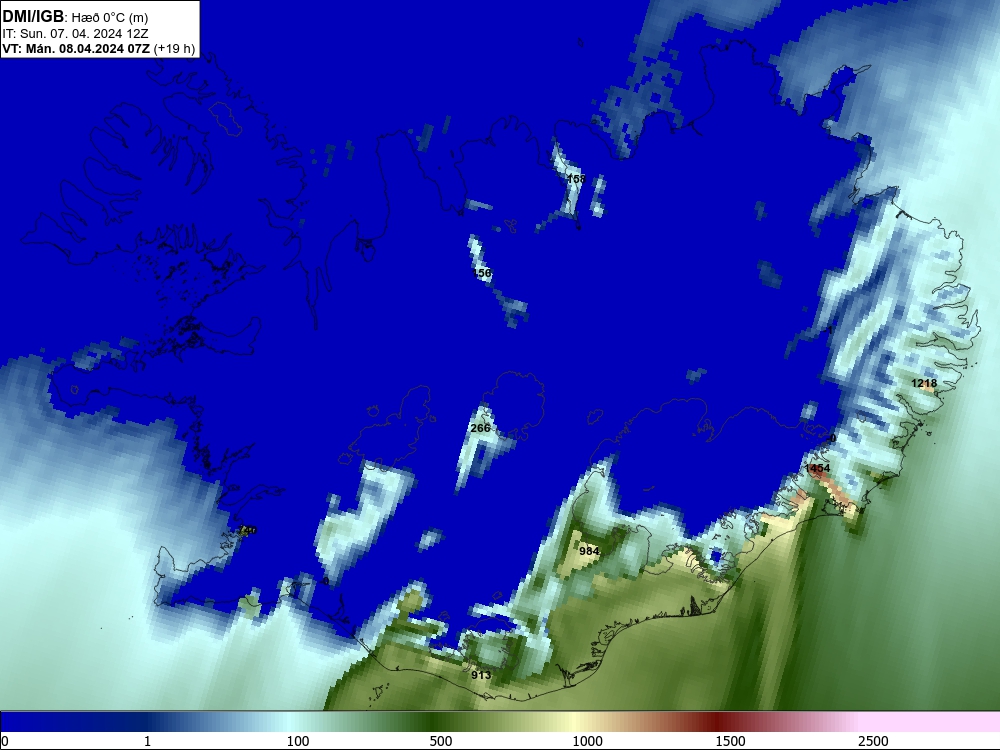Click the DMI/IGB title text
1000x750 pixels.
point(33,17)
